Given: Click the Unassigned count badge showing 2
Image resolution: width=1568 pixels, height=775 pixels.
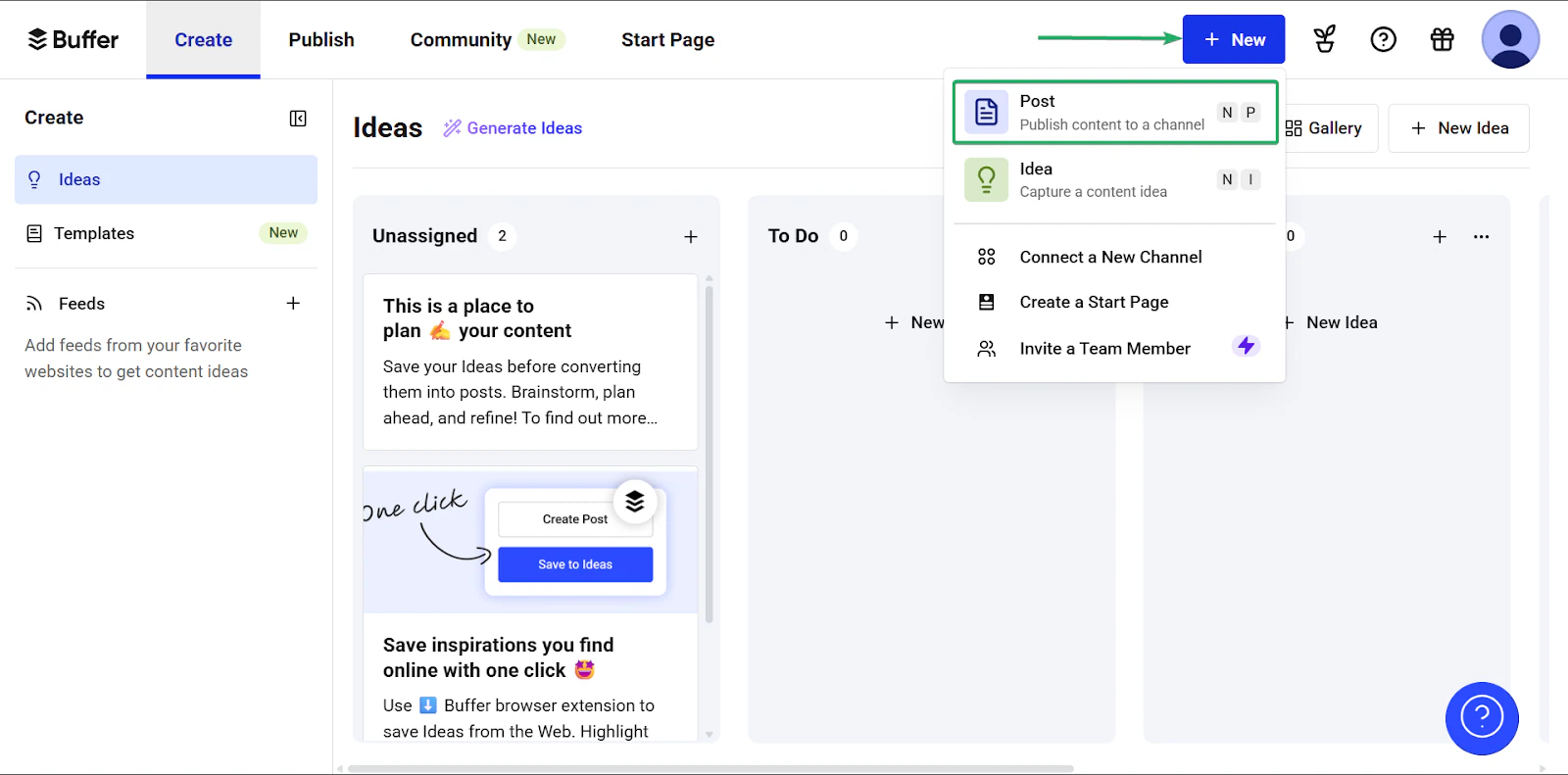Looking at the screenshot, I should click(502, 236).
